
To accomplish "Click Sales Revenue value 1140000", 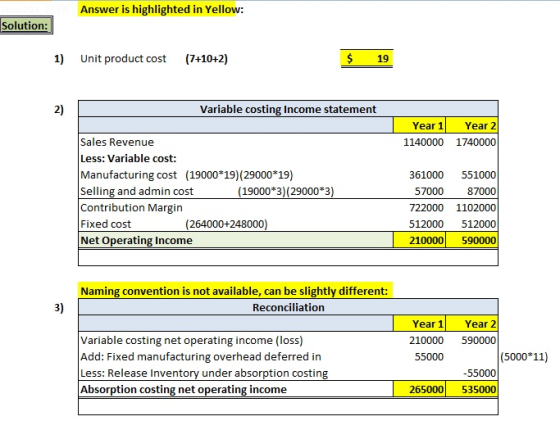I will (423, 142).
